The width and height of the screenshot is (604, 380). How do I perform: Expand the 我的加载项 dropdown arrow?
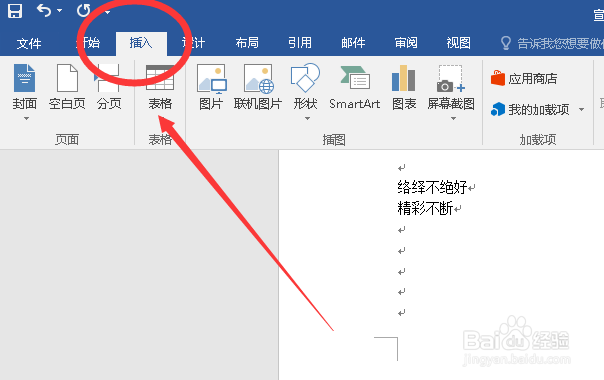point(581,110)
